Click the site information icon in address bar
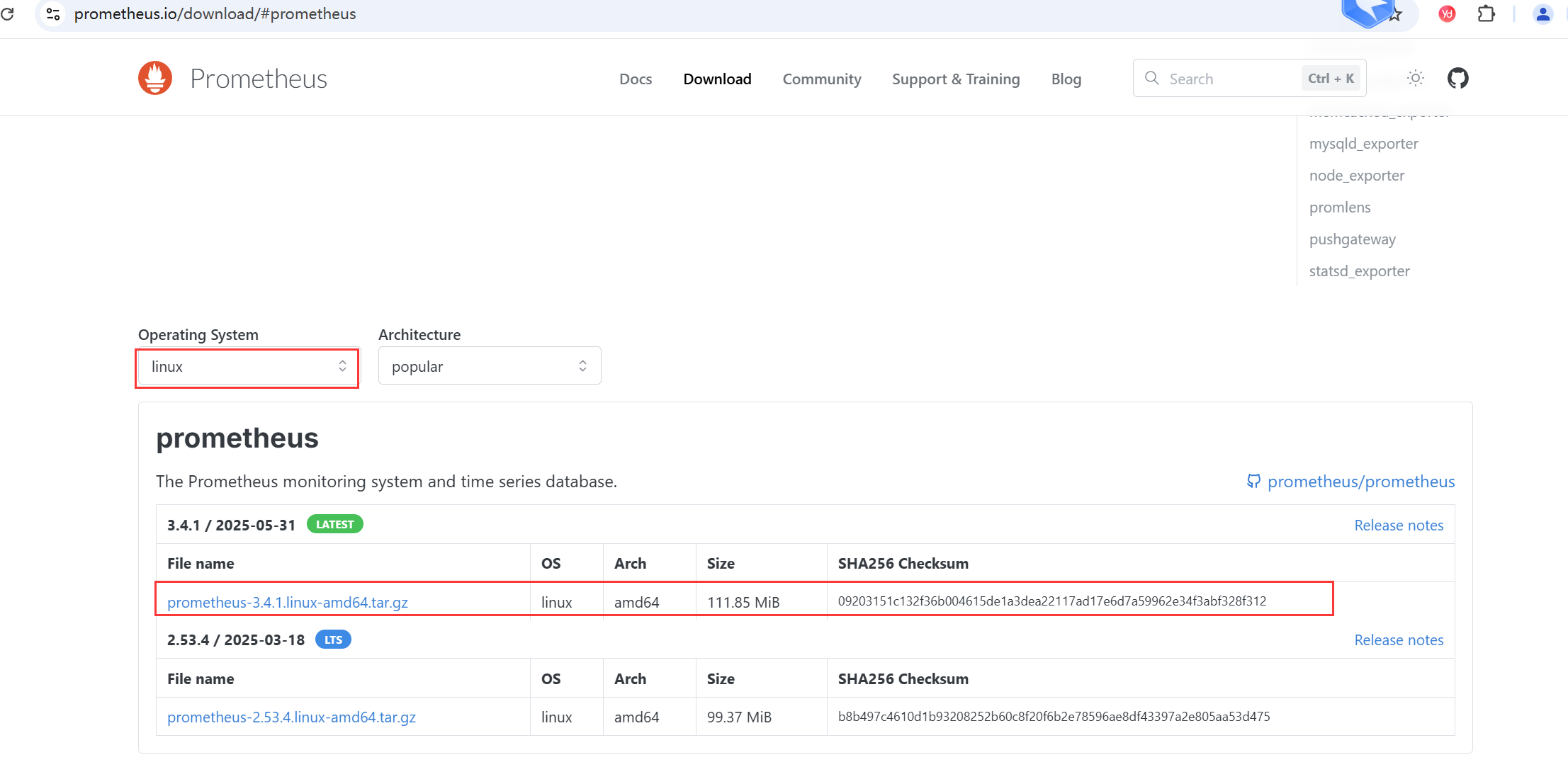This screenshot has height=767, width=1568. pos(52,13)
